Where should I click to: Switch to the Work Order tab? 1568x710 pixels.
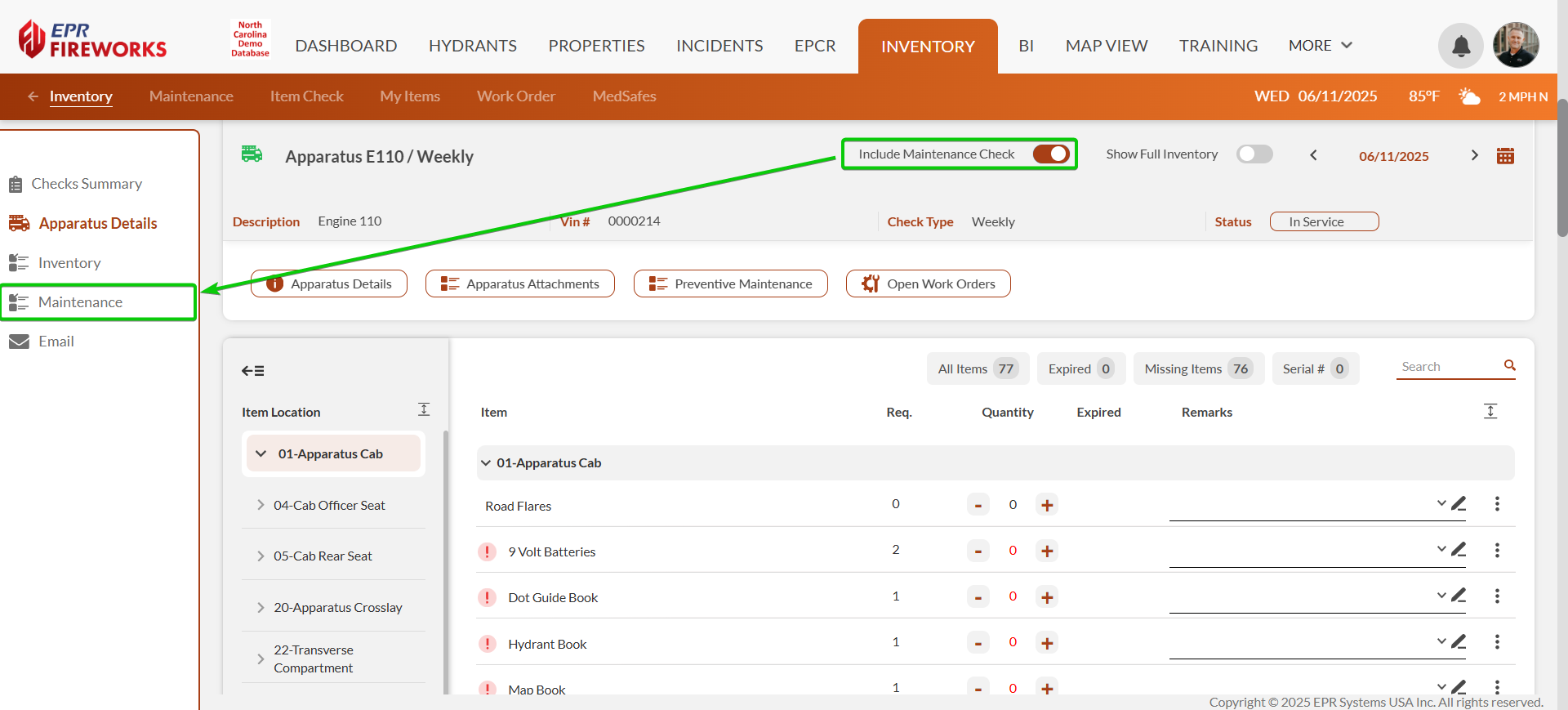515,96
